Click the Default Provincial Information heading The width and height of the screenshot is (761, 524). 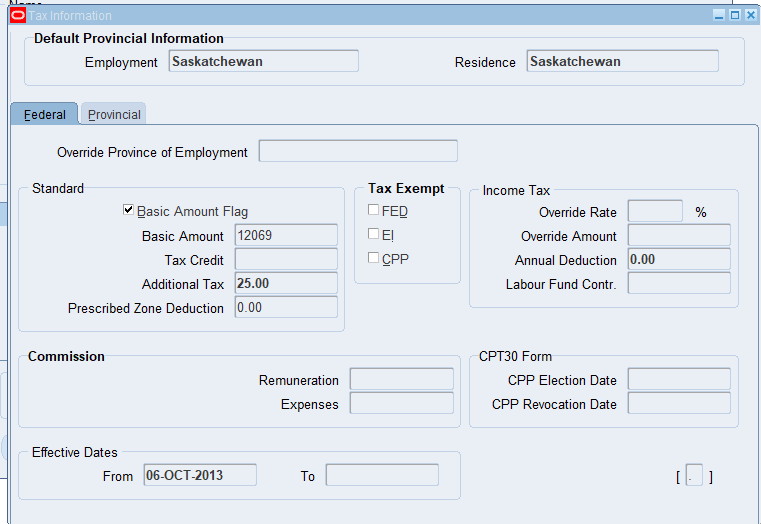[x=129, y=38]
